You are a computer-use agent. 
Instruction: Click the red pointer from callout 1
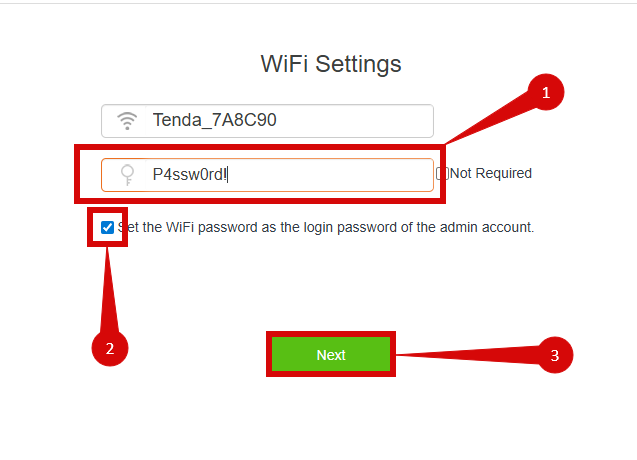tap(490, 118)
